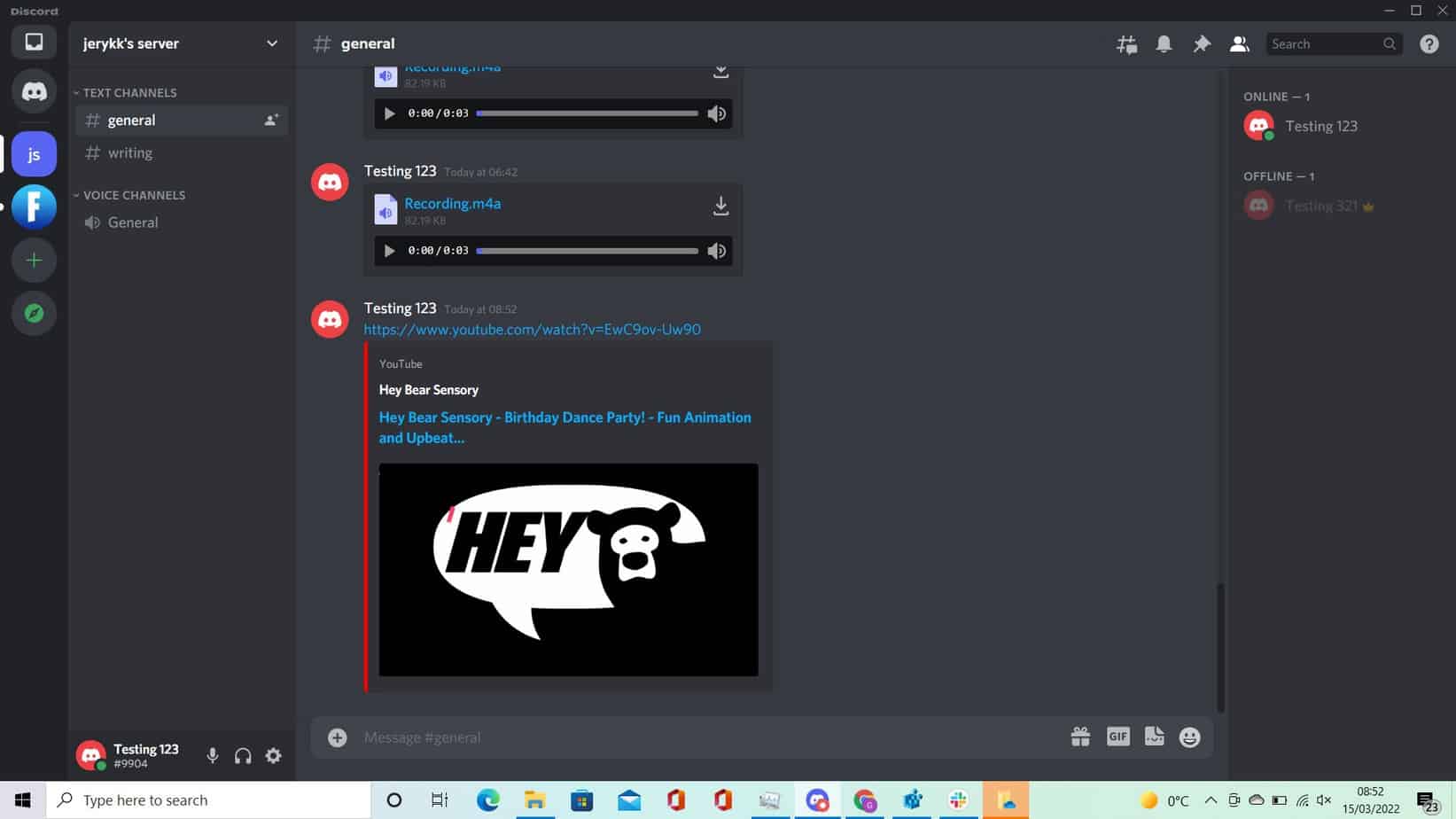This screenshot has width=1456, height=819.
Task: Focus the Search box in the header
Action: (1334, 44)
